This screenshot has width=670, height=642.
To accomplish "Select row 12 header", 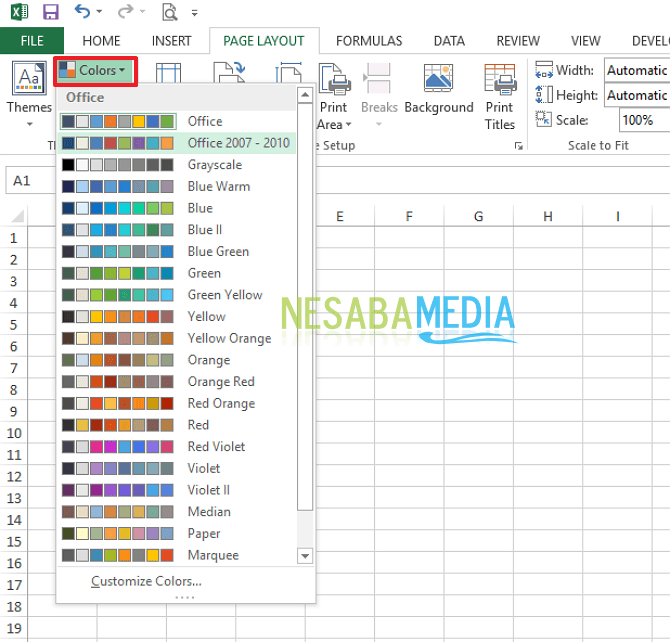I will coord(14,477).
